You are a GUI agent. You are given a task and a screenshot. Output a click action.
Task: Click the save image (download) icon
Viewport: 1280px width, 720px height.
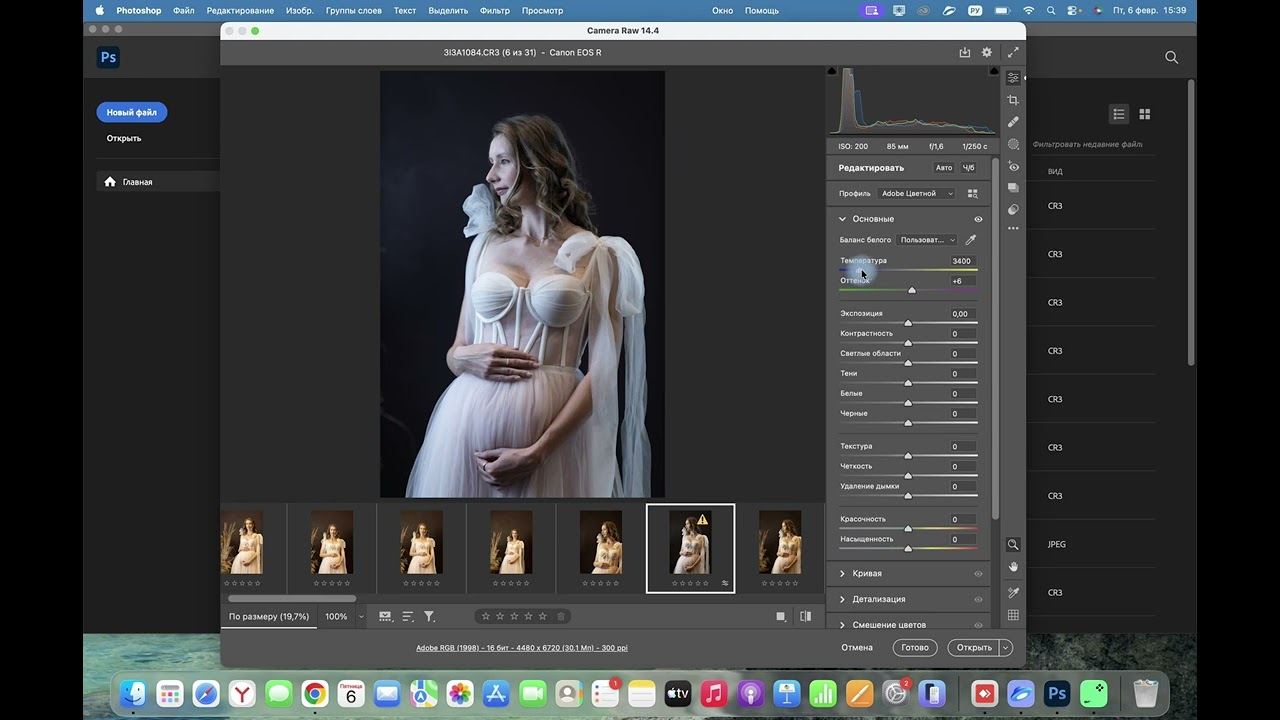point(965,52)
